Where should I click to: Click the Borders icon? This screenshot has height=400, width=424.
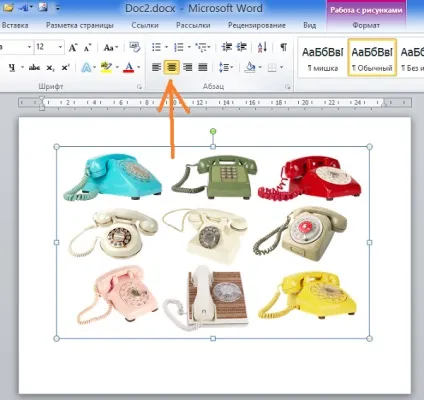272,68
